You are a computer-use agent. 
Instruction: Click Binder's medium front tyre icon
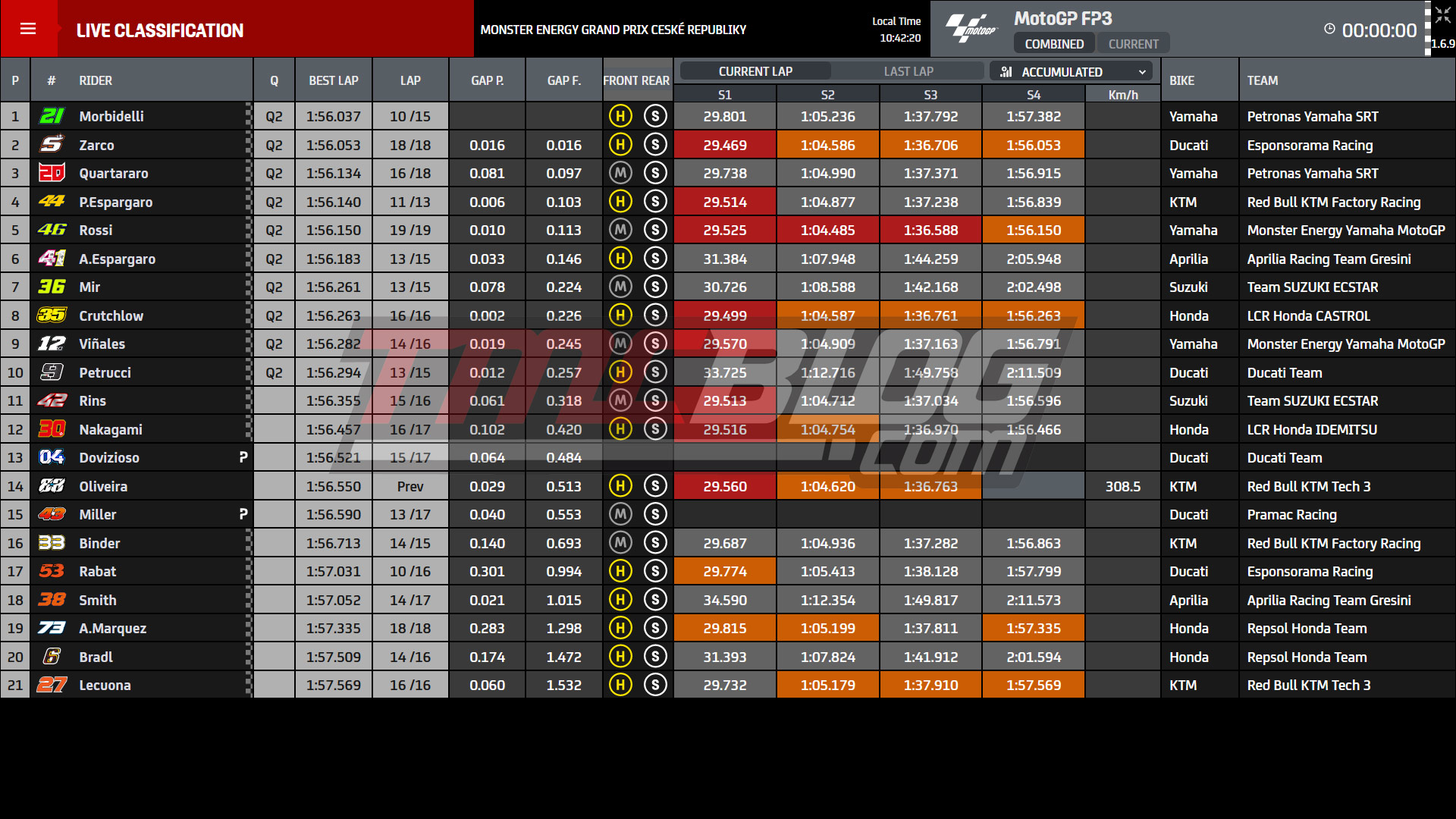(620, 543)
